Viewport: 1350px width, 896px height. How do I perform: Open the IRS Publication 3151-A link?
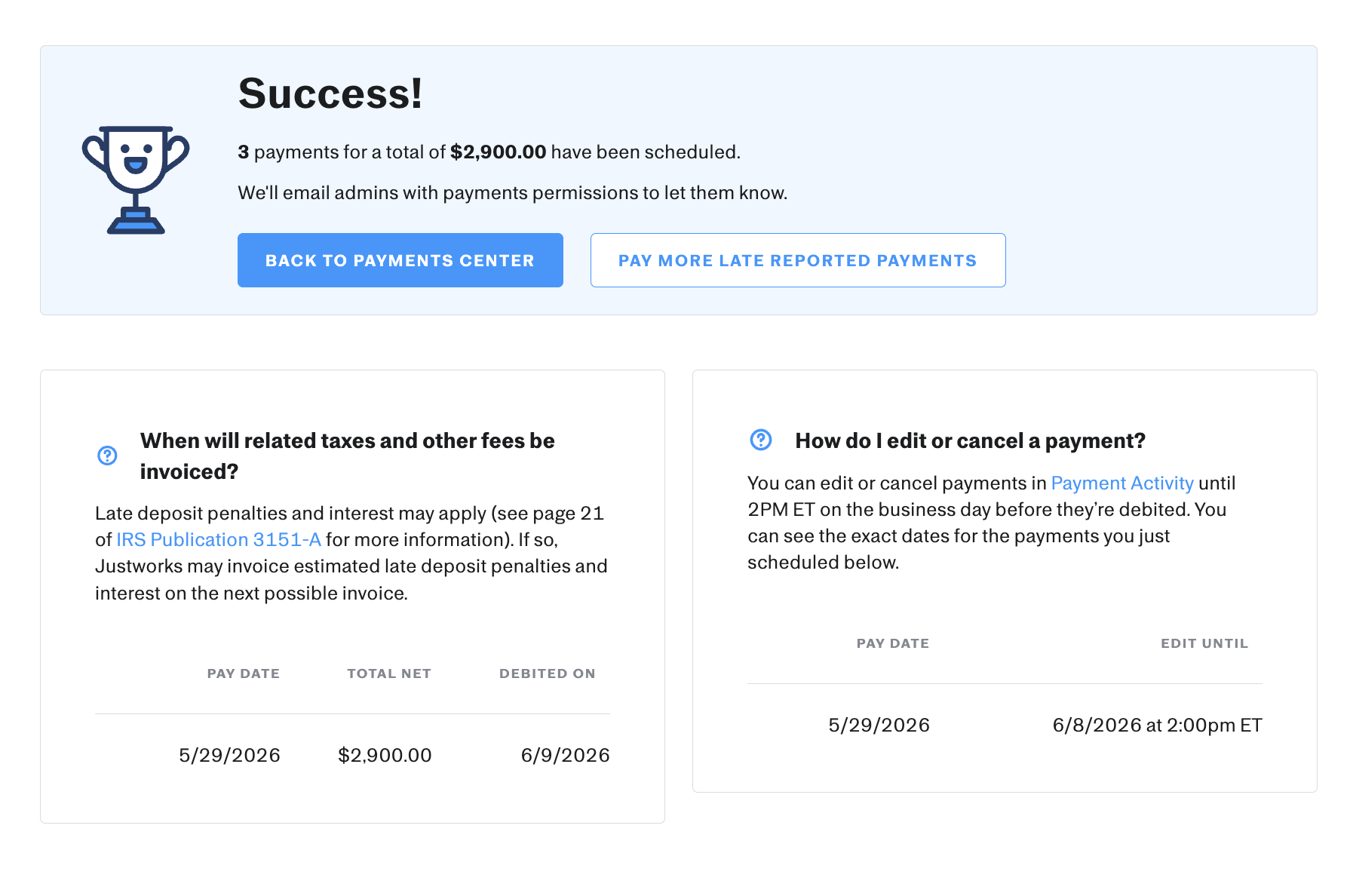tap(219, 540)
